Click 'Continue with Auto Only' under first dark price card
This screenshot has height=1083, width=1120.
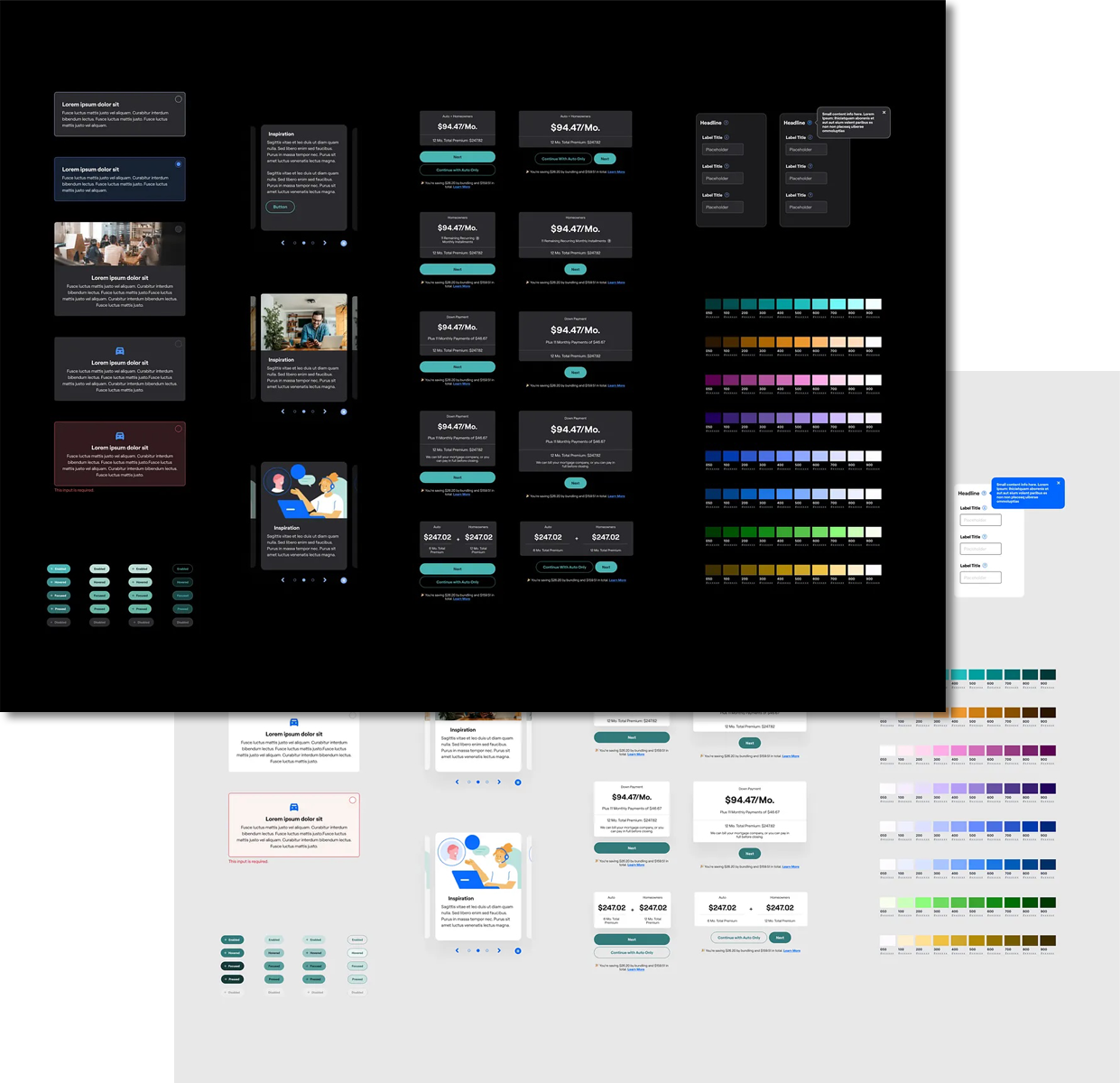(x=457, y=170)
